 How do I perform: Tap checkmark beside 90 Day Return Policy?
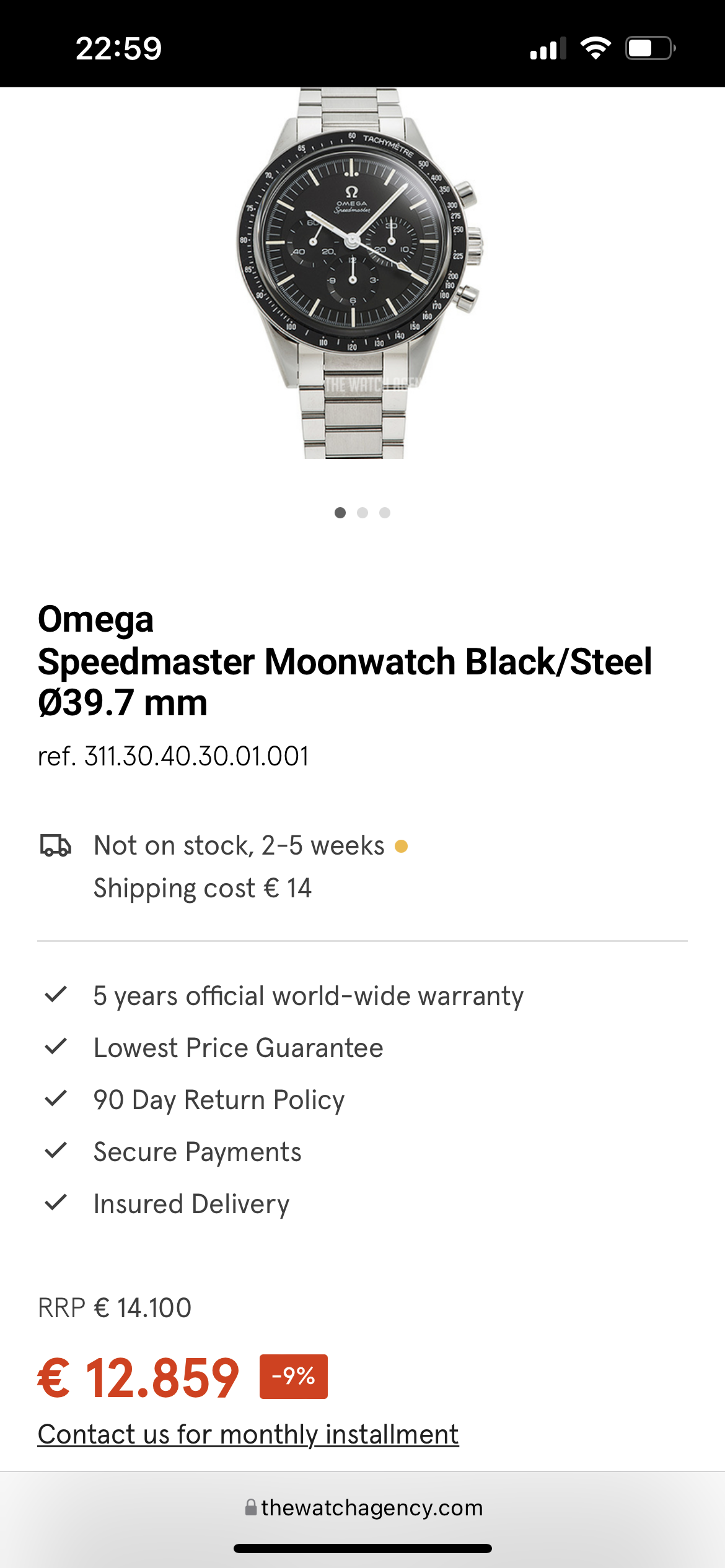tap(56, 1099)
